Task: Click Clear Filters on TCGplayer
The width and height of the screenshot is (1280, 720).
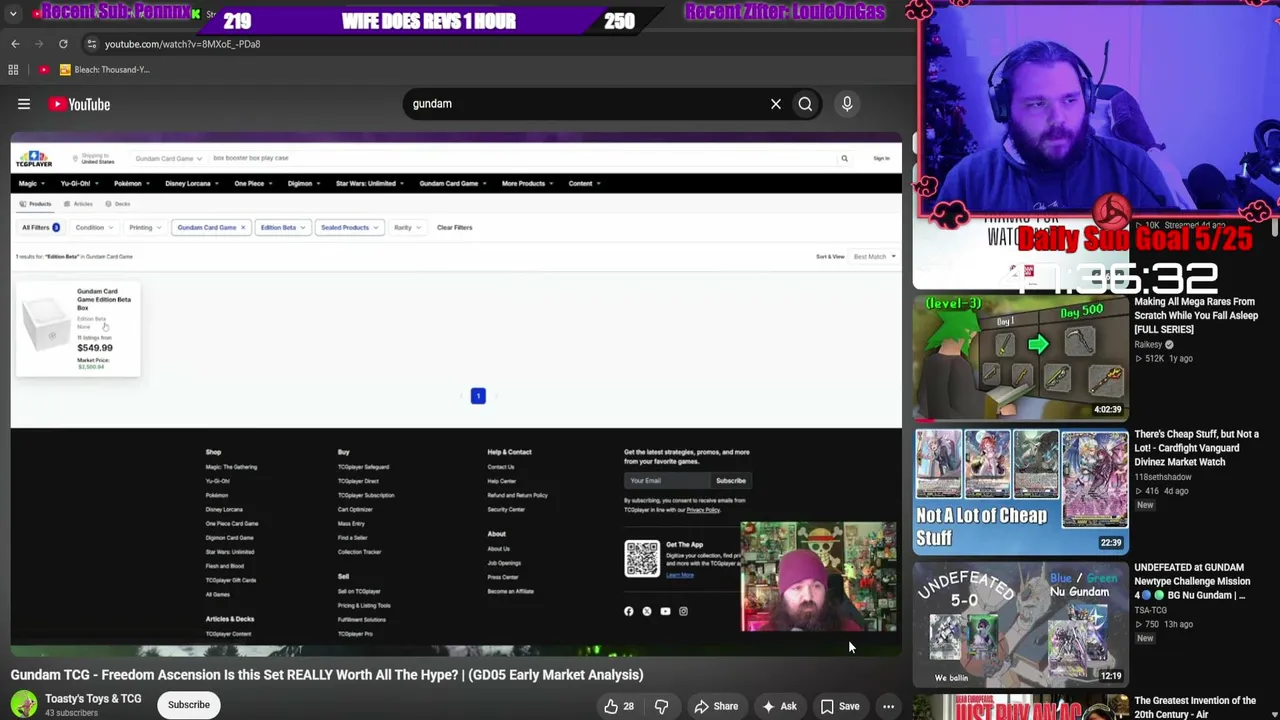Action: coord(454,228)
